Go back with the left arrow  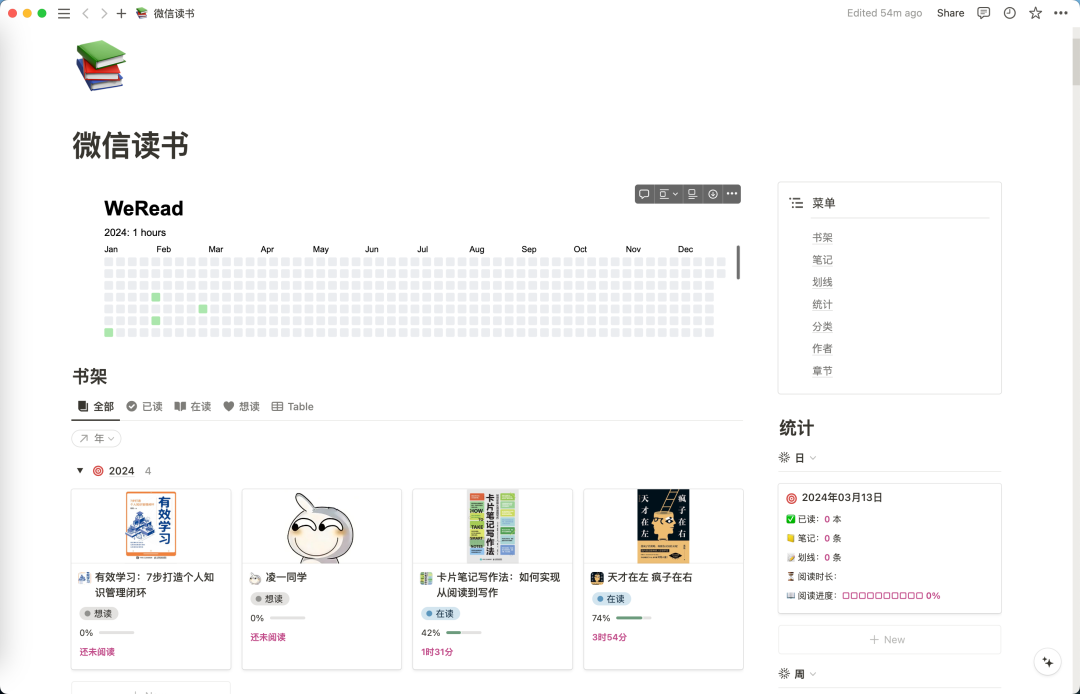point(85,13)
